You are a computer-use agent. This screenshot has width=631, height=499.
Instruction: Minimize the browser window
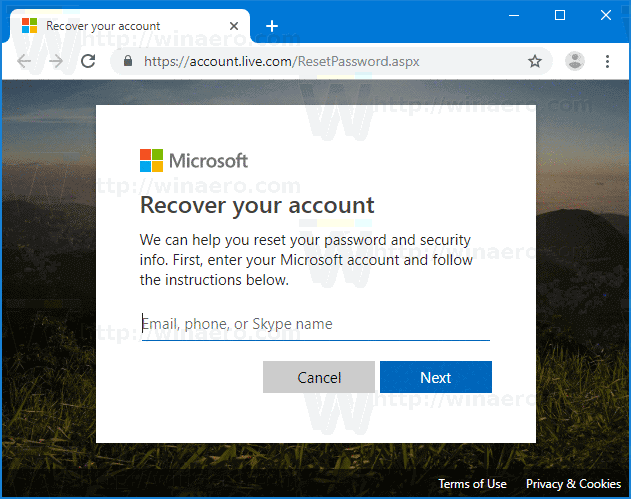514,16
